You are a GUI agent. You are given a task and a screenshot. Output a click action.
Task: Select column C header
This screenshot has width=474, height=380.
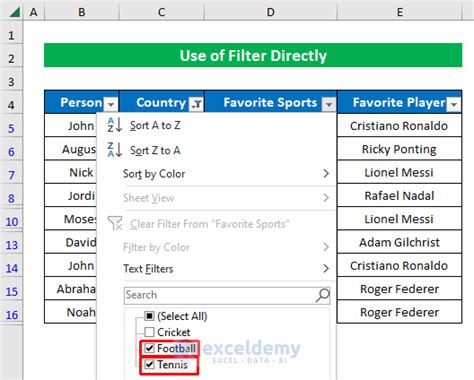pyautogui.click(x=162, y=12)
